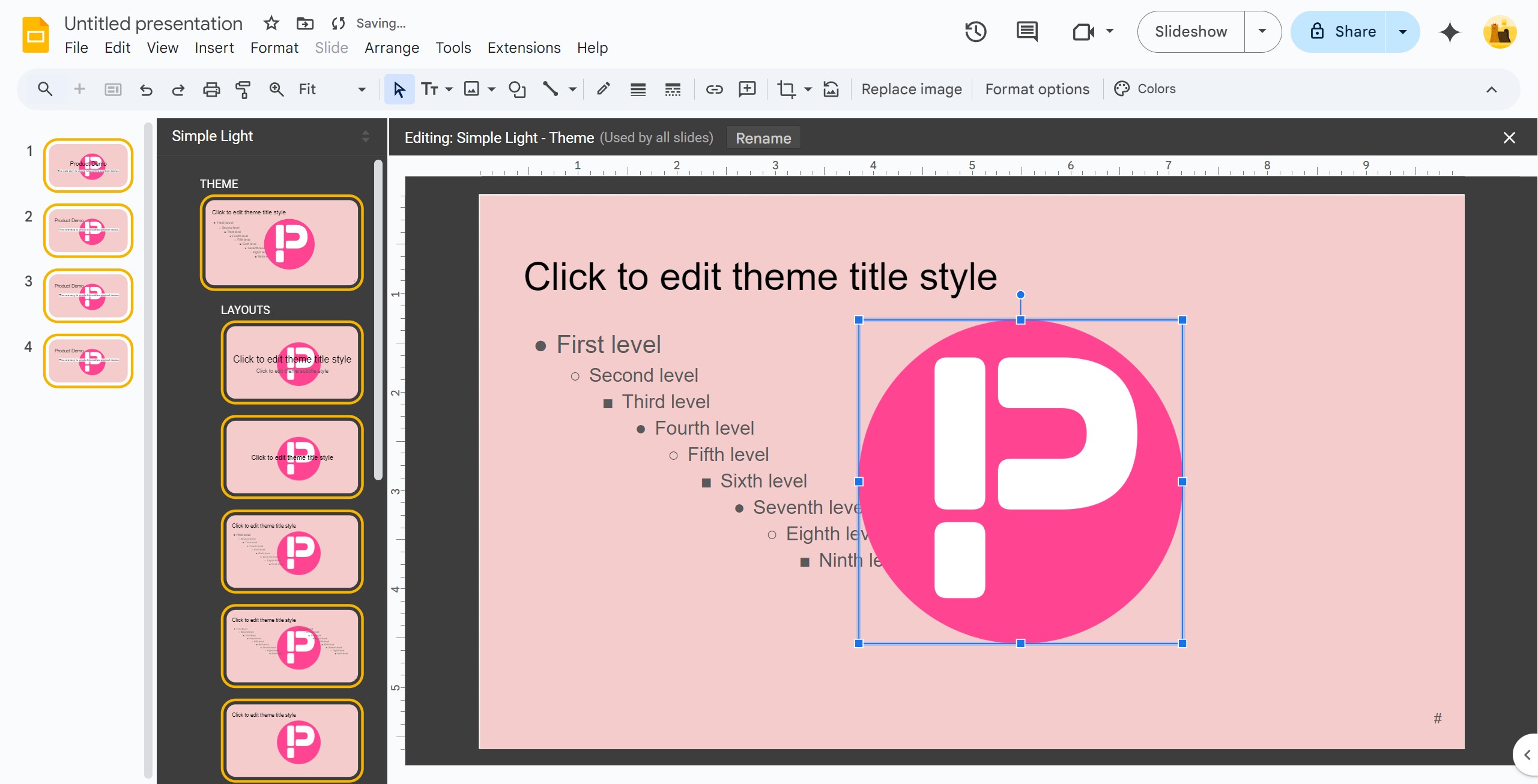Start the Slideshow

tap(1191, 32)
